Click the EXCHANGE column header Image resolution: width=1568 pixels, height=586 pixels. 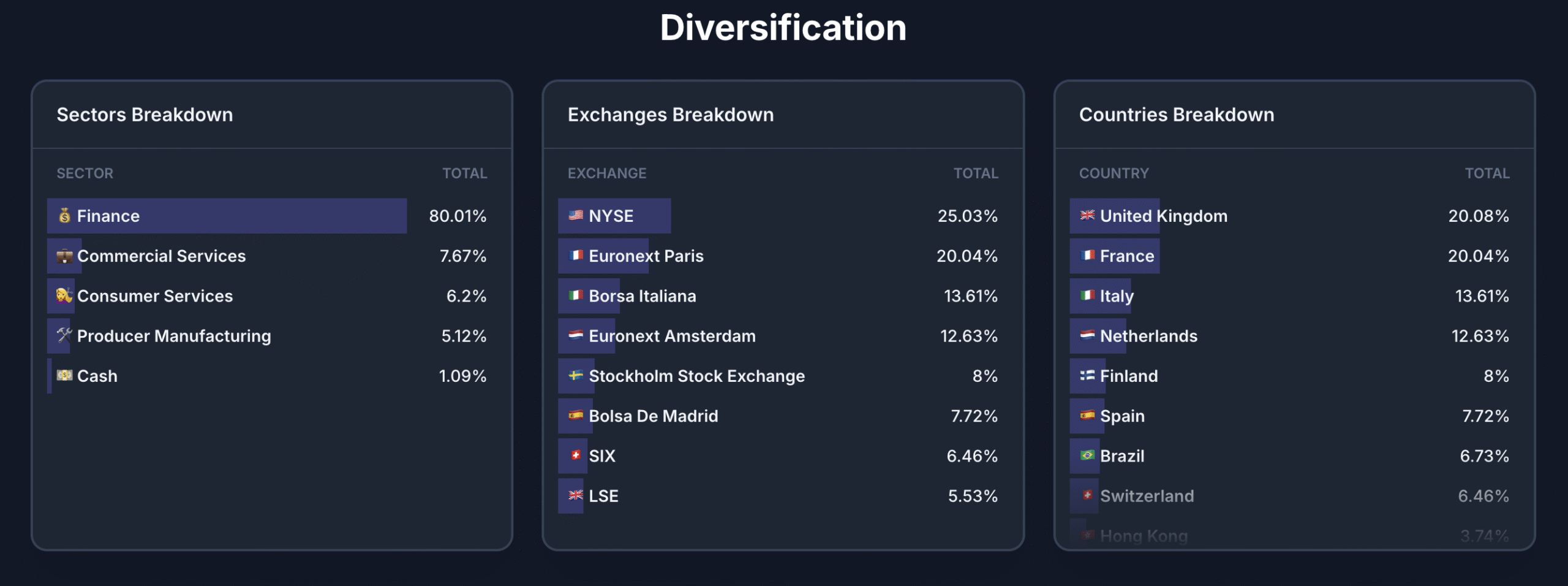click(x=607, y=173)
